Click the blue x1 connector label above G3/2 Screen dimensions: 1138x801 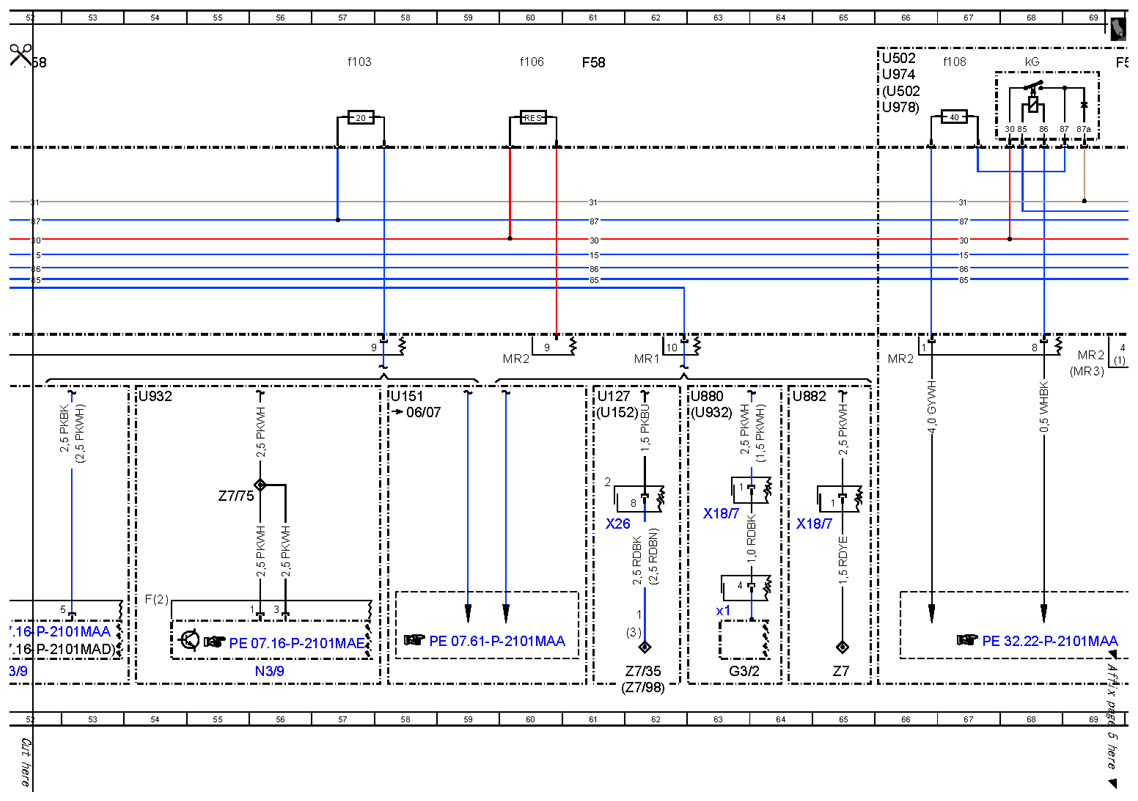coord(723,611)
